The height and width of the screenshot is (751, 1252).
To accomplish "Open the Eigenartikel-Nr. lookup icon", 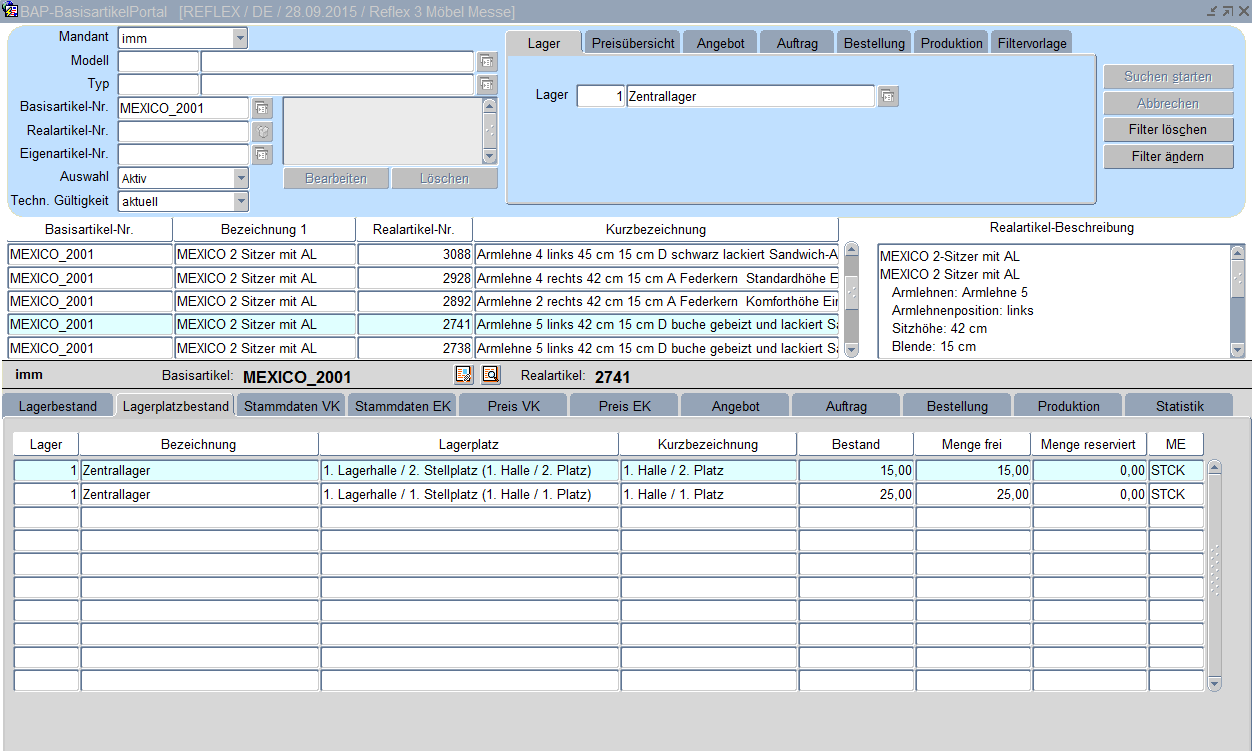I will click(x=262, y=154).
